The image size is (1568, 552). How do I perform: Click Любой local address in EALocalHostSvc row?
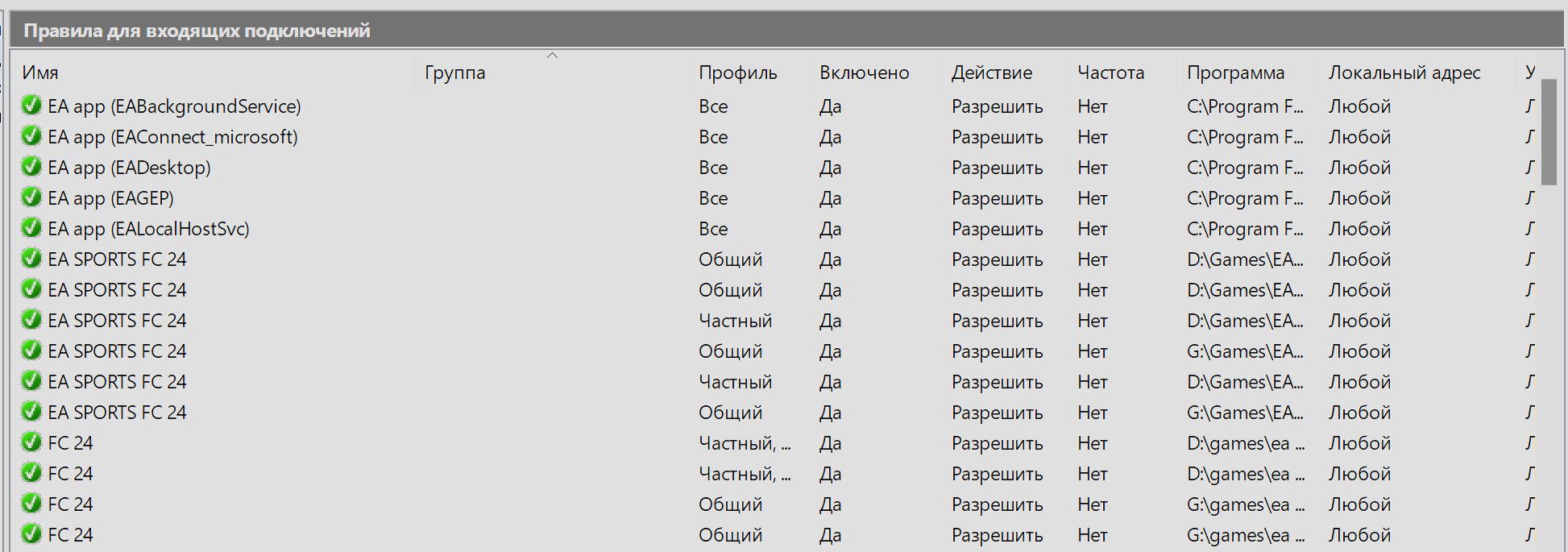click(x=1360, y=229)
